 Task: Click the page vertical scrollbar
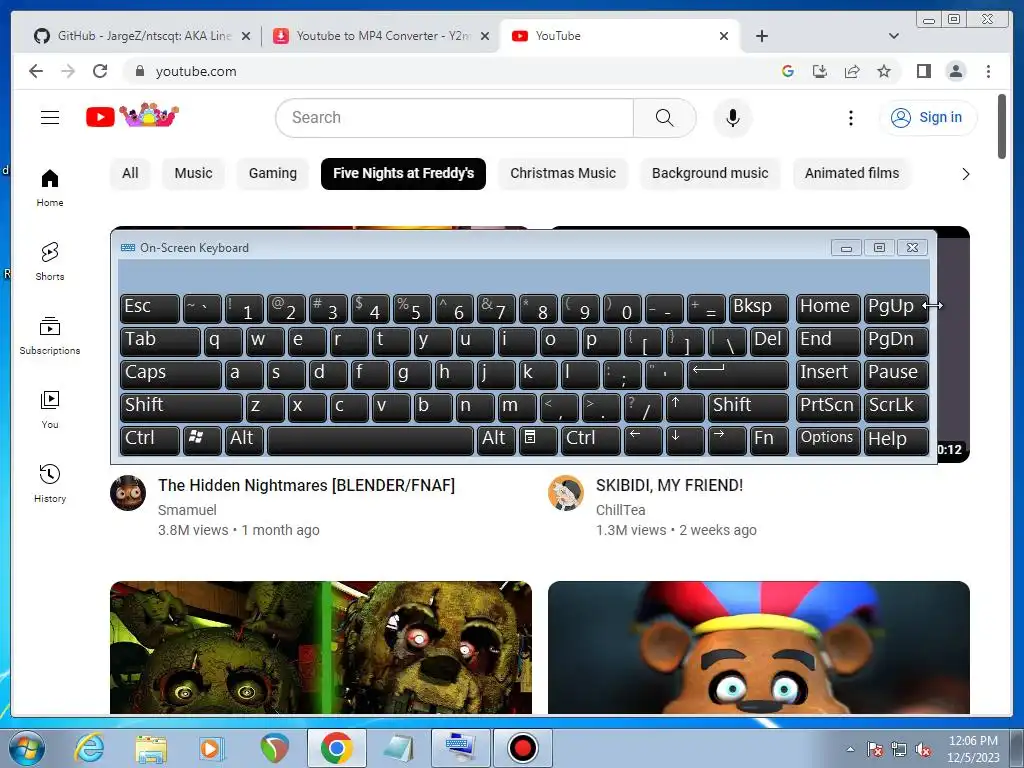pyautogui.click(x=1002, y=126)
